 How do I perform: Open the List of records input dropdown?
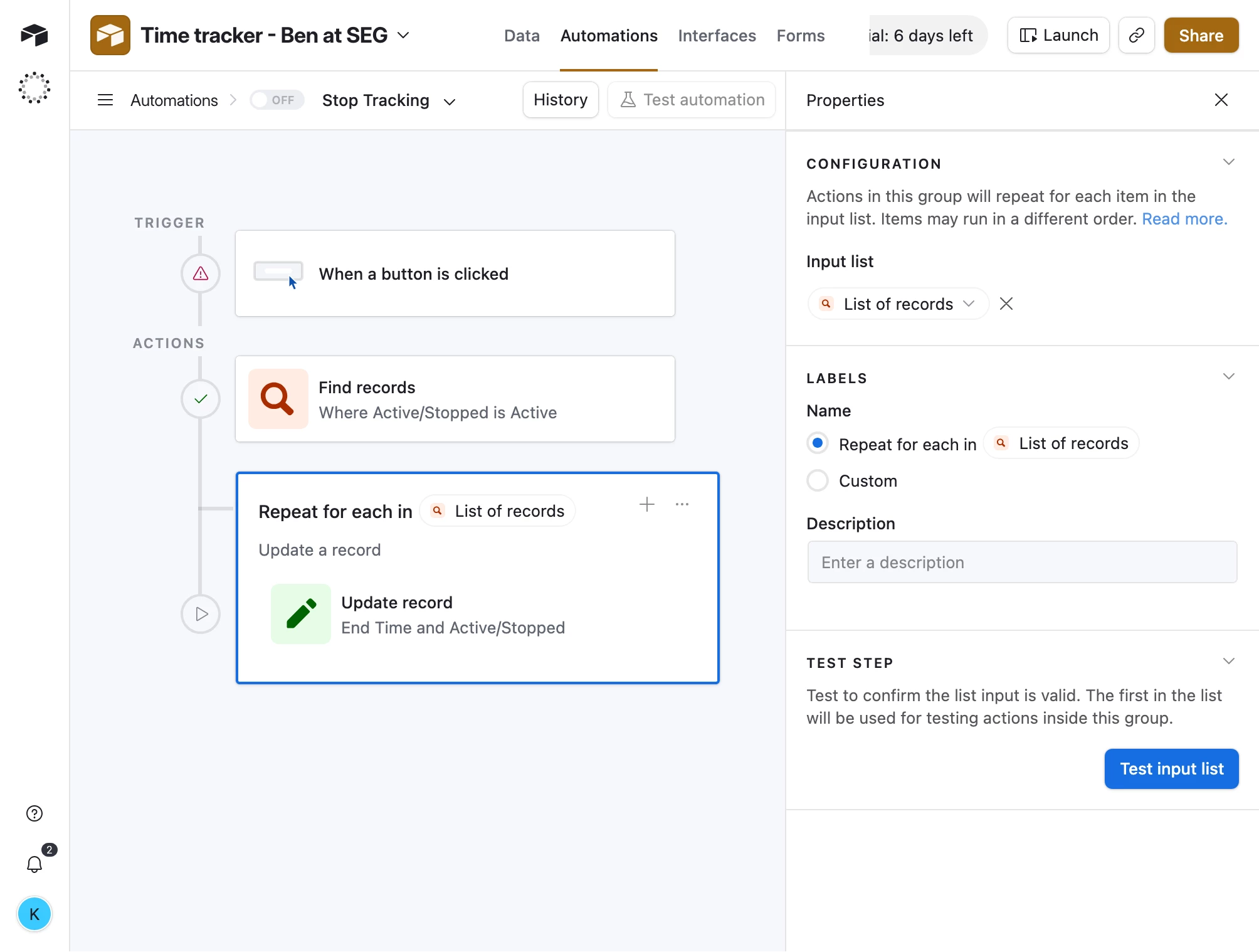898,304
